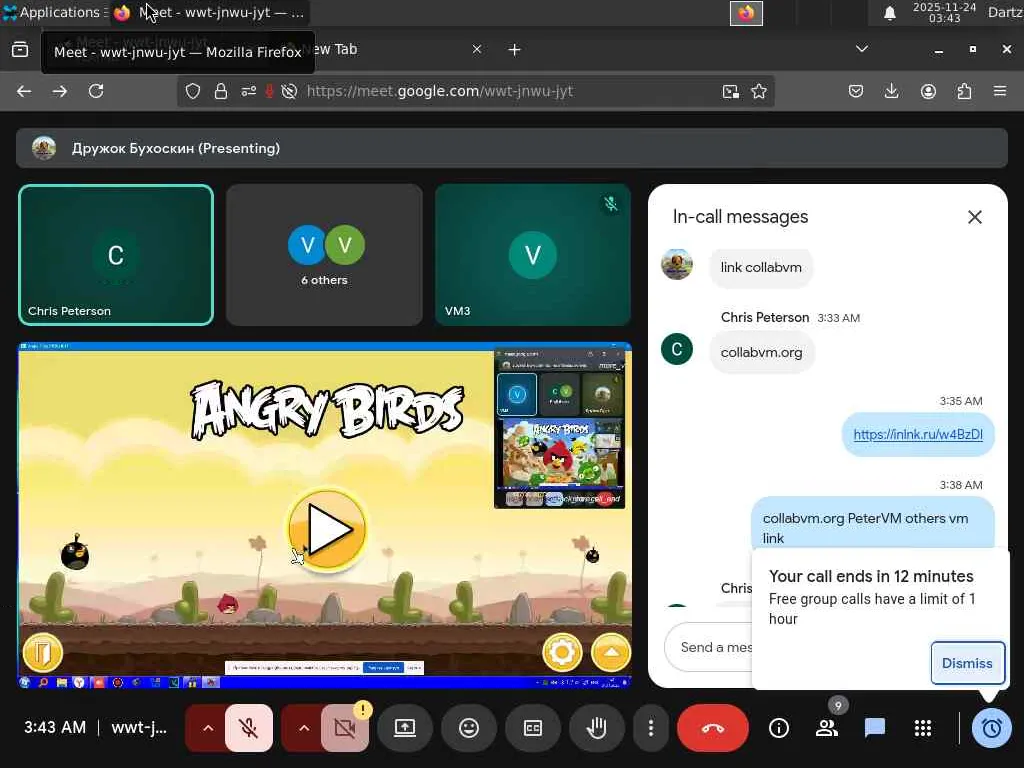Image resolution: width=1024 pixels, height=768 pixels.
Task: Toggle the chat panel icon
Action: (875, 728)
